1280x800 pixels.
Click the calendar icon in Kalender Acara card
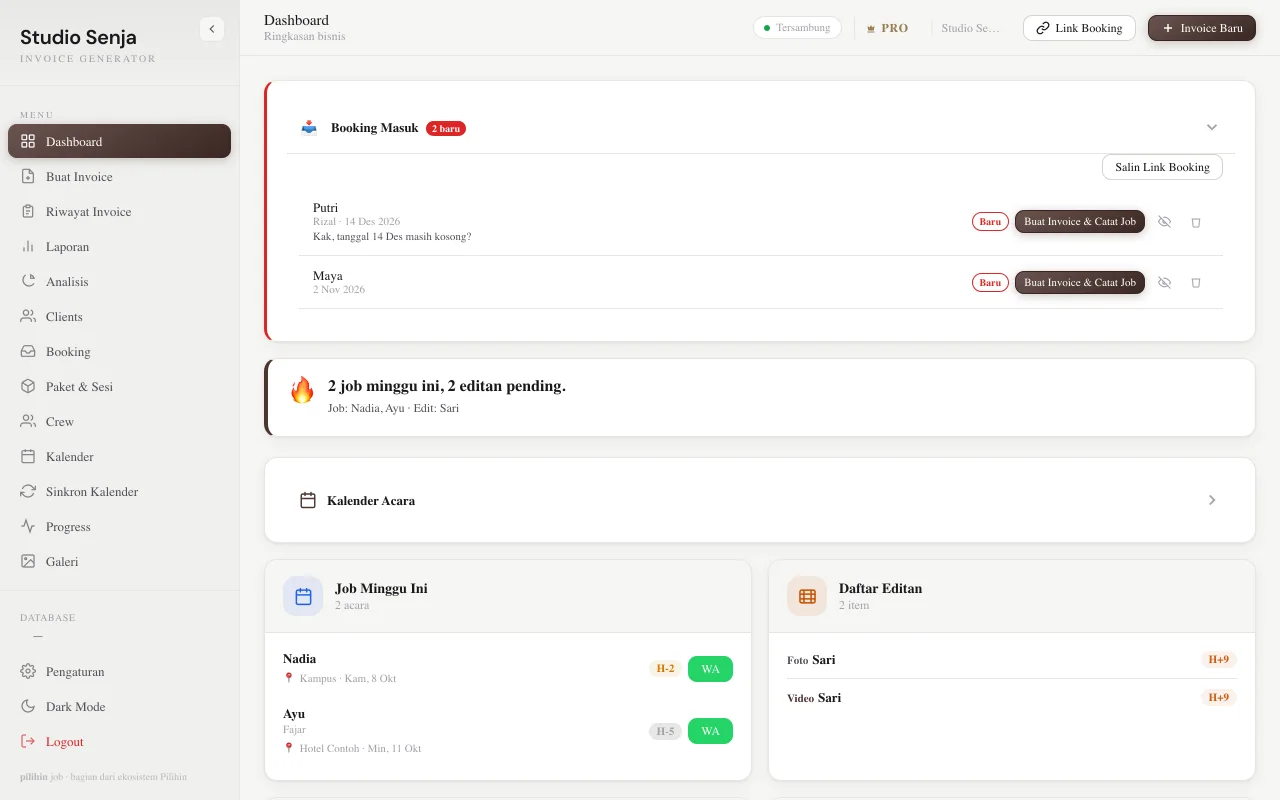[x=308, y=500]
